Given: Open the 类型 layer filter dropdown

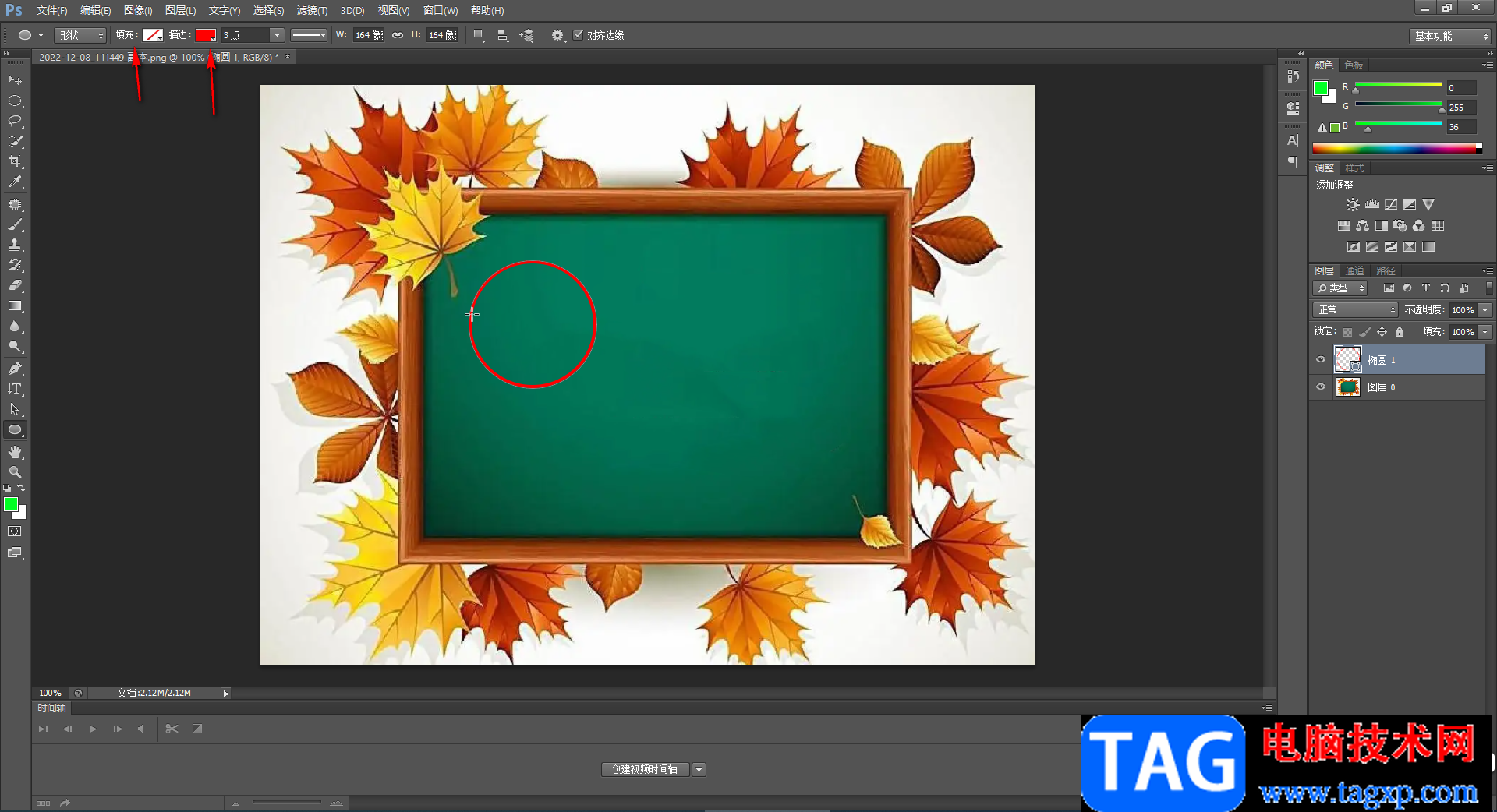Looking at the screenshot, I should pyautogui.click(x=1340, y=288).
